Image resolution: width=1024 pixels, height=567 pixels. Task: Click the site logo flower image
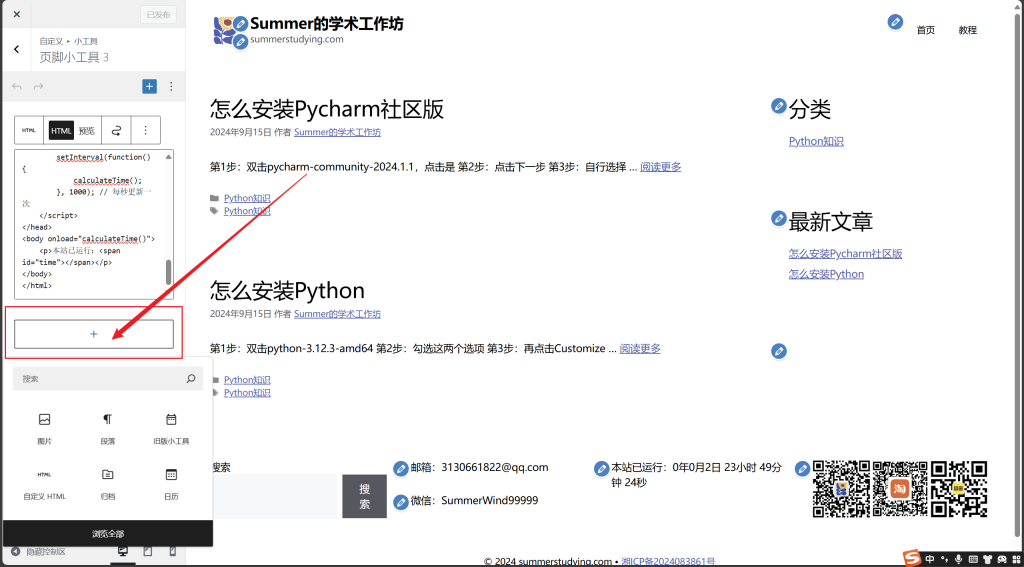[x=225, y=30]
